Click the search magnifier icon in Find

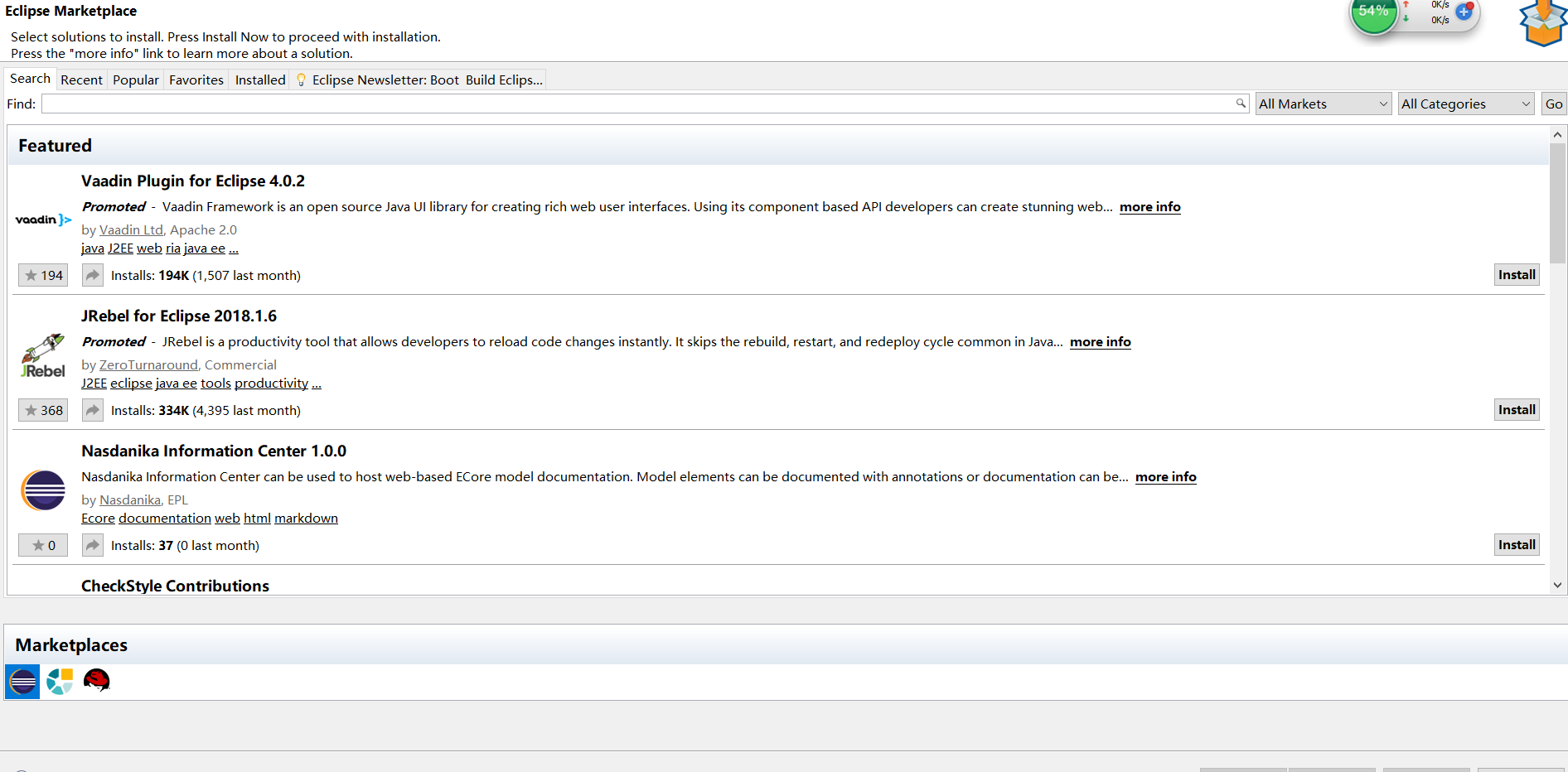pyautogui.click(x=1241, y=104)
